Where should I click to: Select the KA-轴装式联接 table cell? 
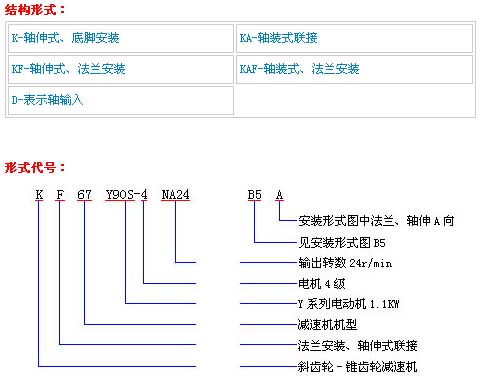[354, 38]
